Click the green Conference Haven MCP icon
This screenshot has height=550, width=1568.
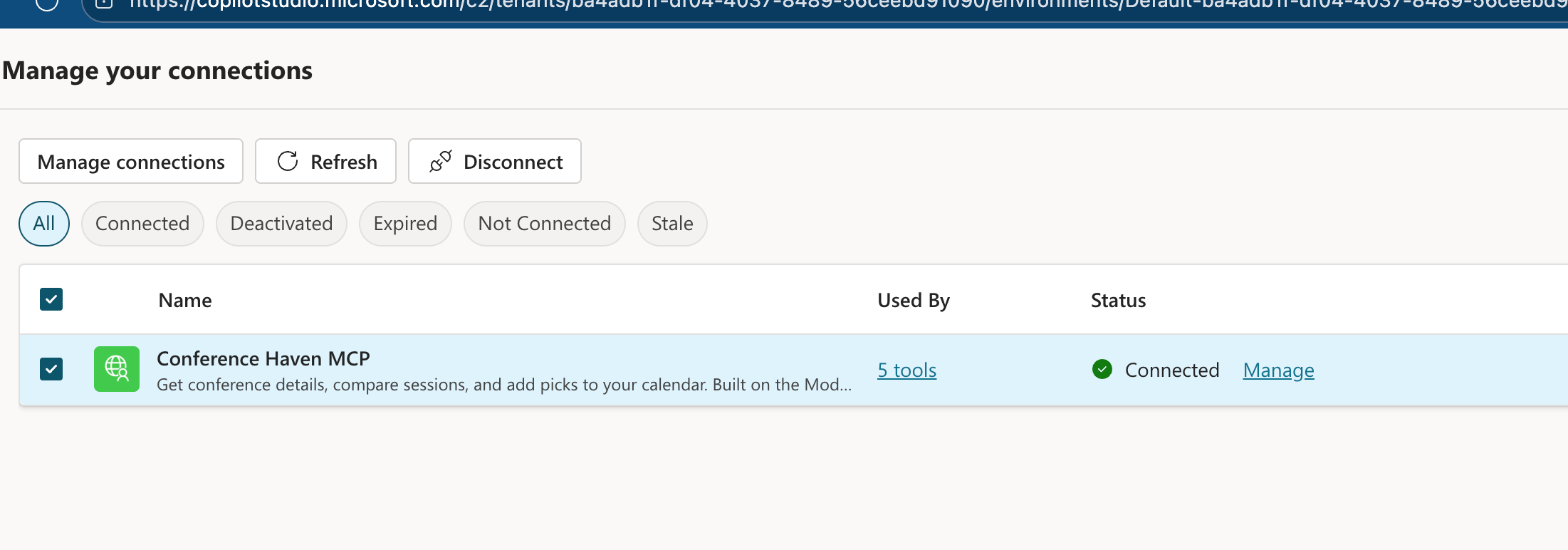pos(117,369)
